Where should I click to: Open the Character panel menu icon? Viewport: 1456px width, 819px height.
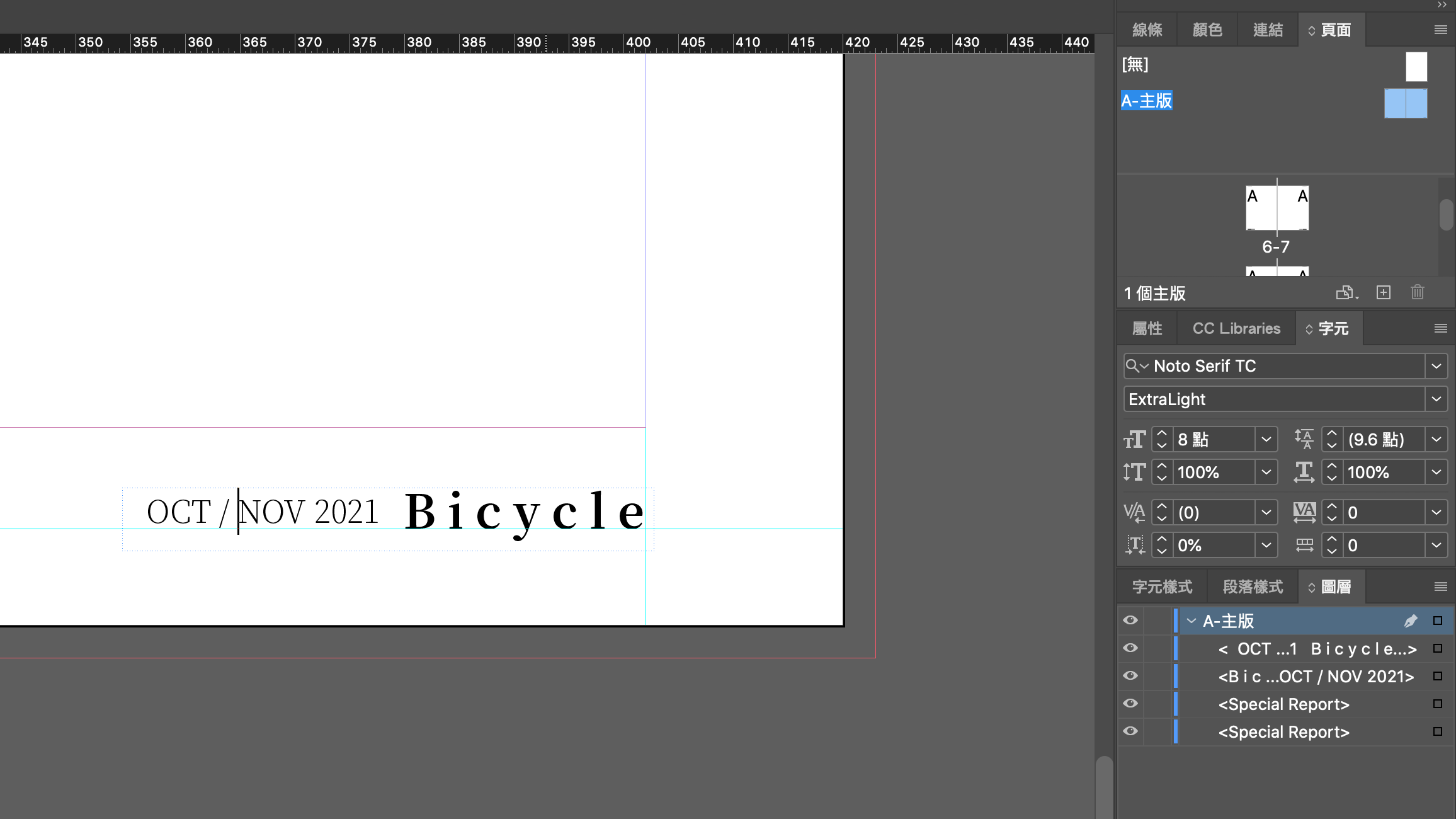[x=1440, y=328]
